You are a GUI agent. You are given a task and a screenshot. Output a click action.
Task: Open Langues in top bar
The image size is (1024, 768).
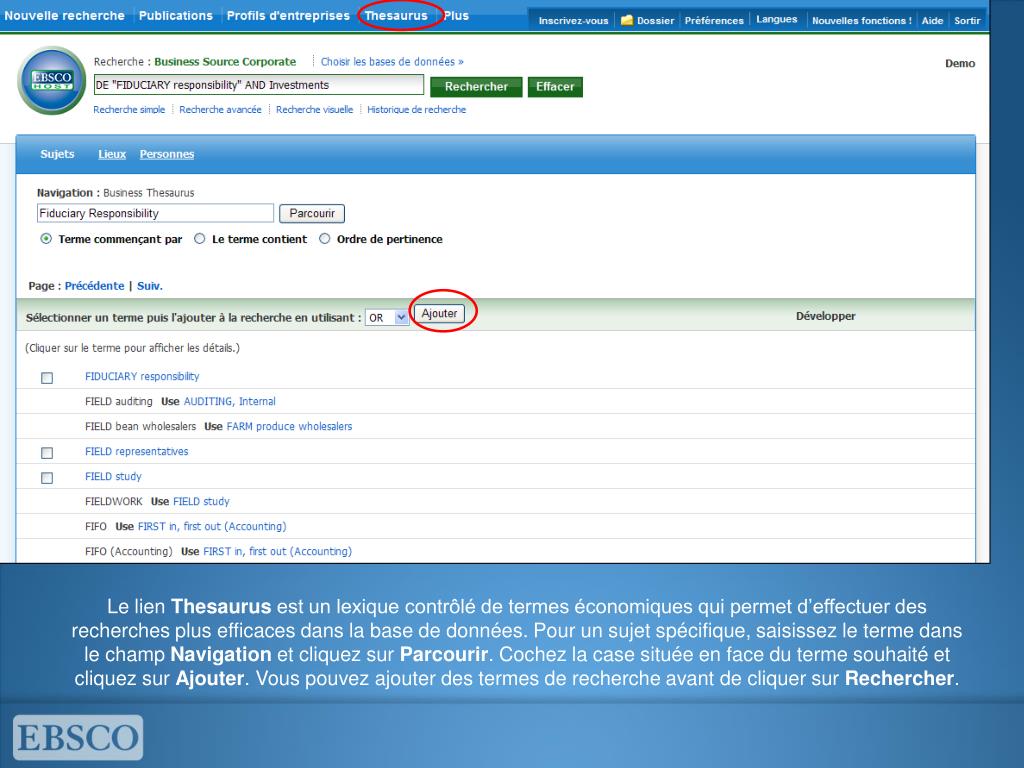click(776, 20)
